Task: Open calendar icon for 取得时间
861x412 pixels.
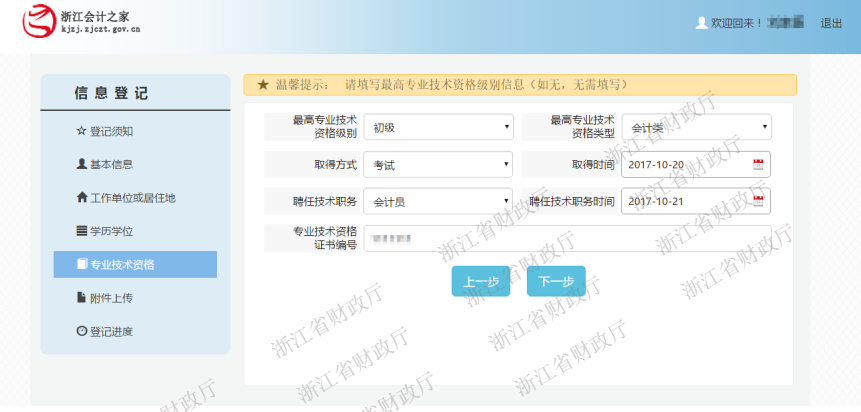Action: 758,164
